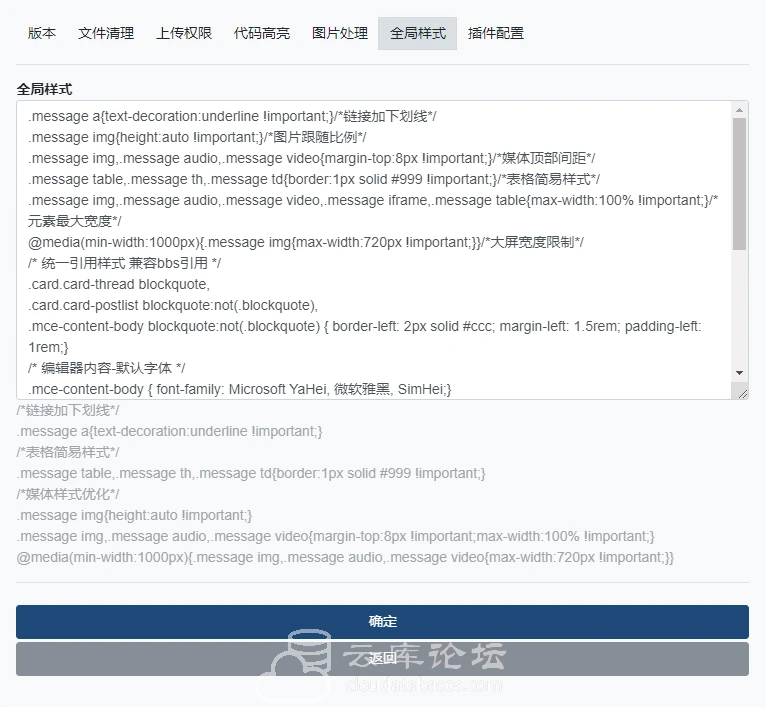
Task: Open the 图片处理 tab
Action: point(340,33)
